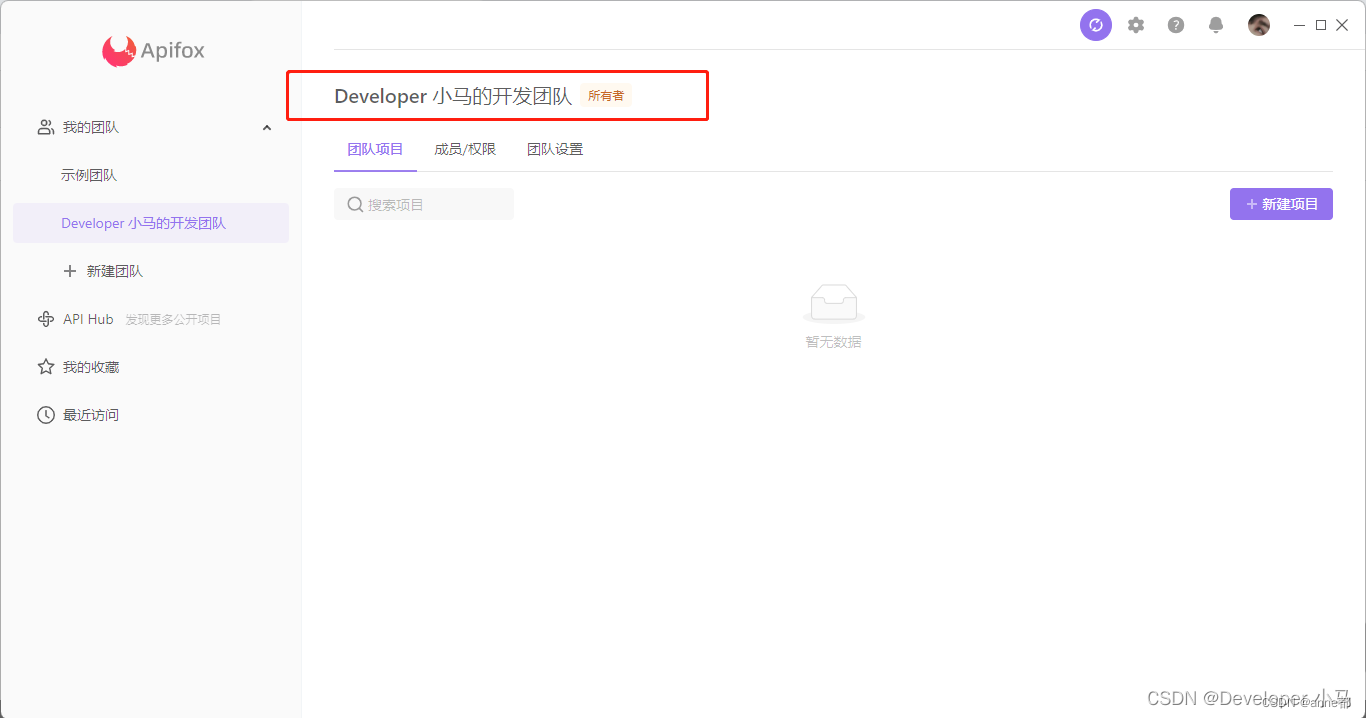The height and width of the screenshot is (718, 1366).
Task: Click the search magnifier icon
Action: (x=355, y=204)
